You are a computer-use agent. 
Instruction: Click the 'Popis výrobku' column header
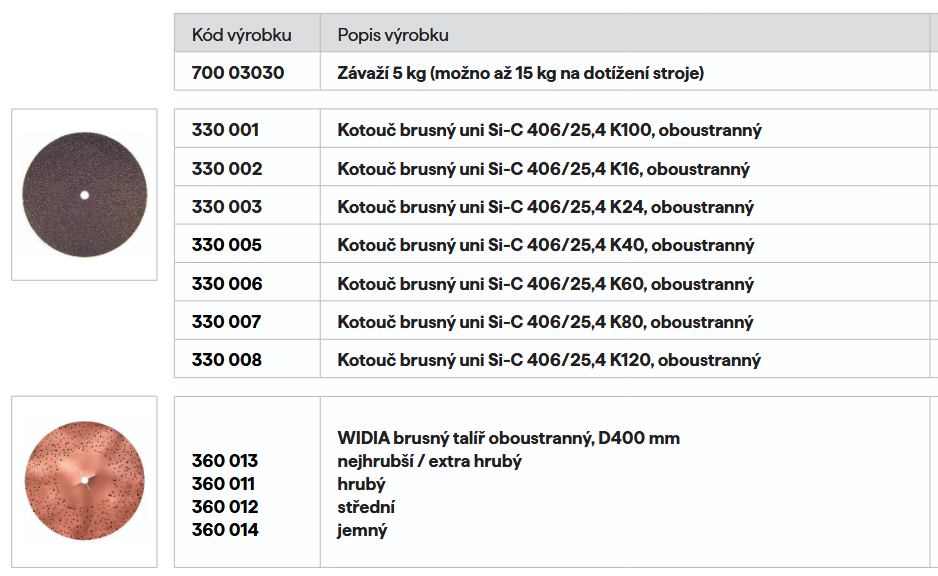click(393, 35)
